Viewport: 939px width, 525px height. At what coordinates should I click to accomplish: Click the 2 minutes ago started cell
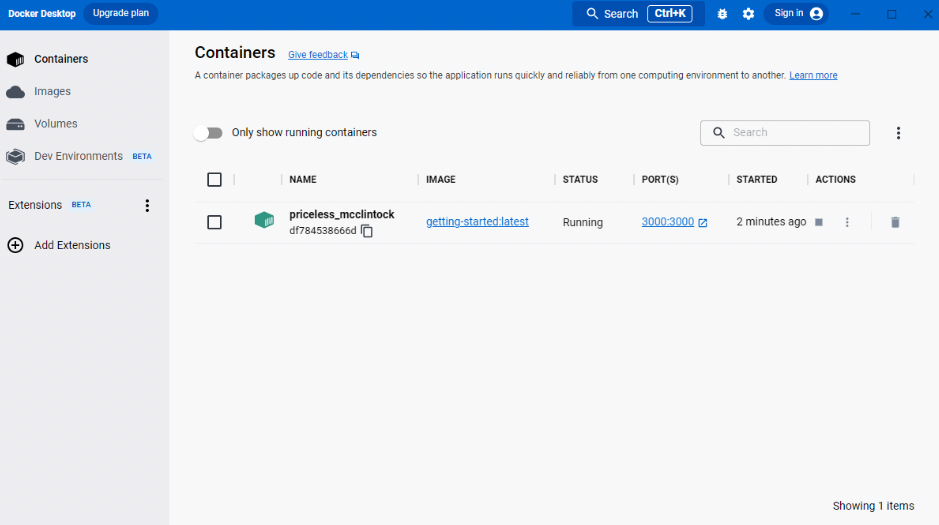(771, 221)
